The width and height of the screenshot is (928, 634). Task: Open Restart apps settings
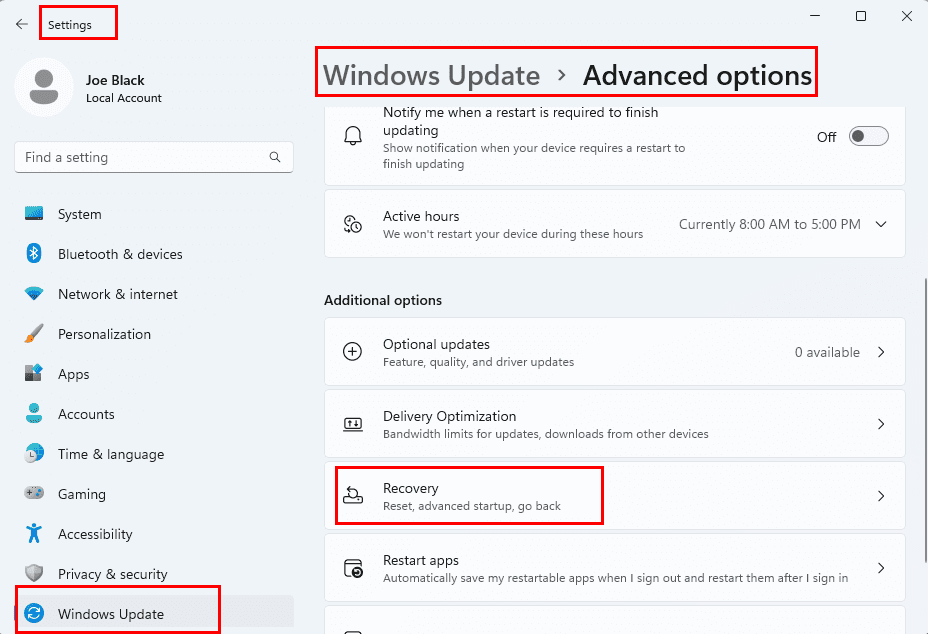coord(614,568)
